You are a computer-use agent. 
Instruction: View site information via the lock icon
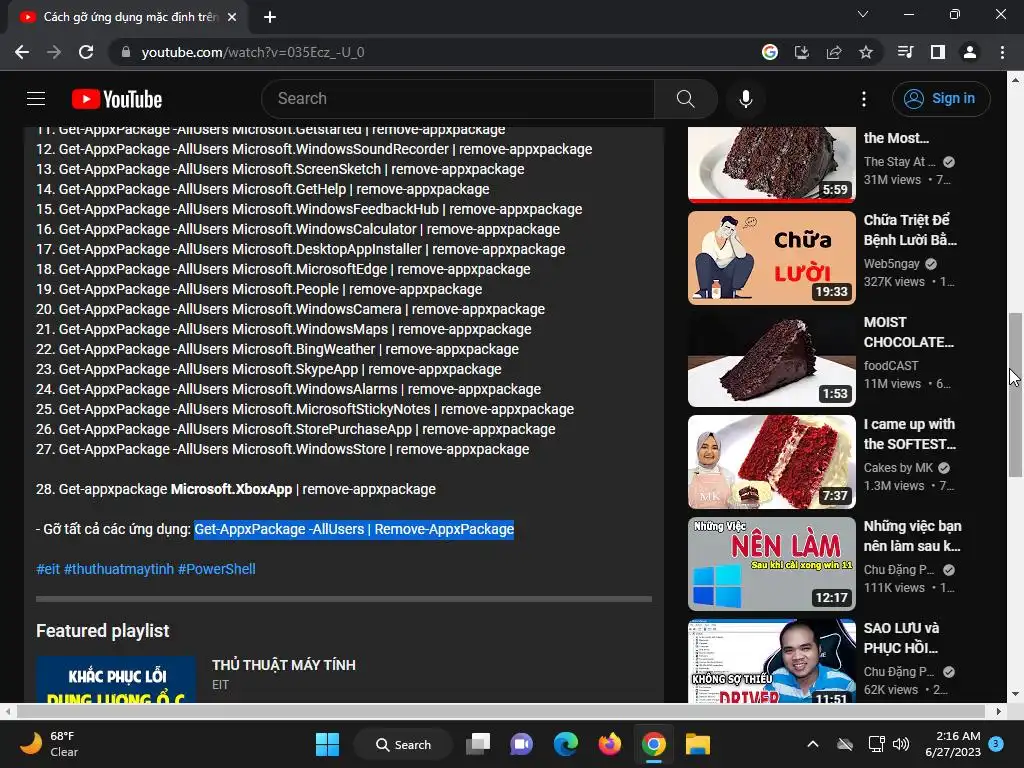coord(125,52)
